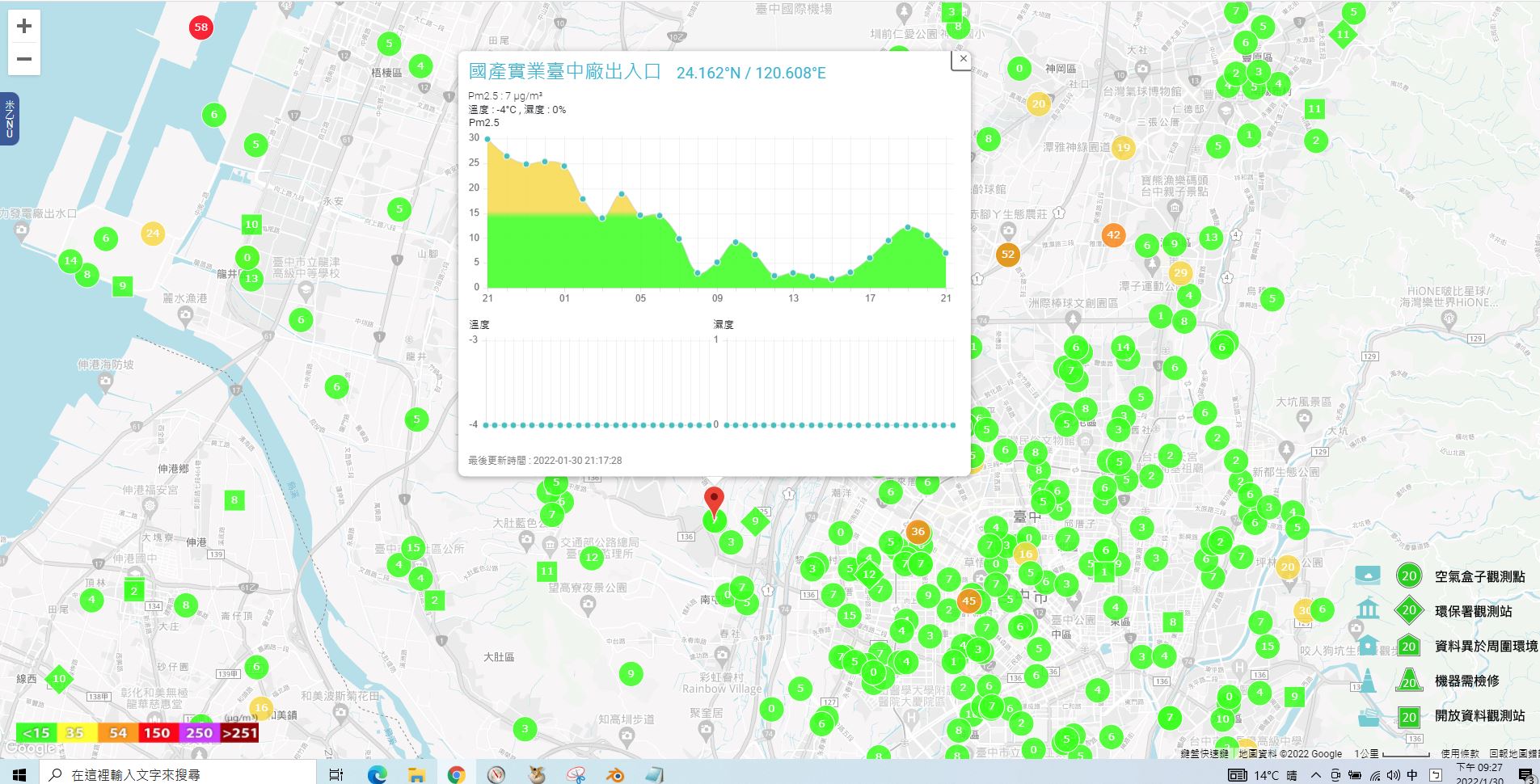The height and width of the screenshot is (784, 1540).
Task: Click the orange 36 station marker
Action: (x=917, y=532)
